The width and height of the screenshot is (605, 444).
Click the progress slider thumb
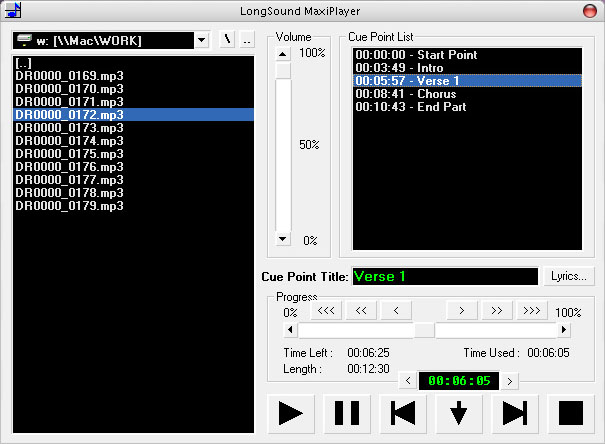[424, 330]
